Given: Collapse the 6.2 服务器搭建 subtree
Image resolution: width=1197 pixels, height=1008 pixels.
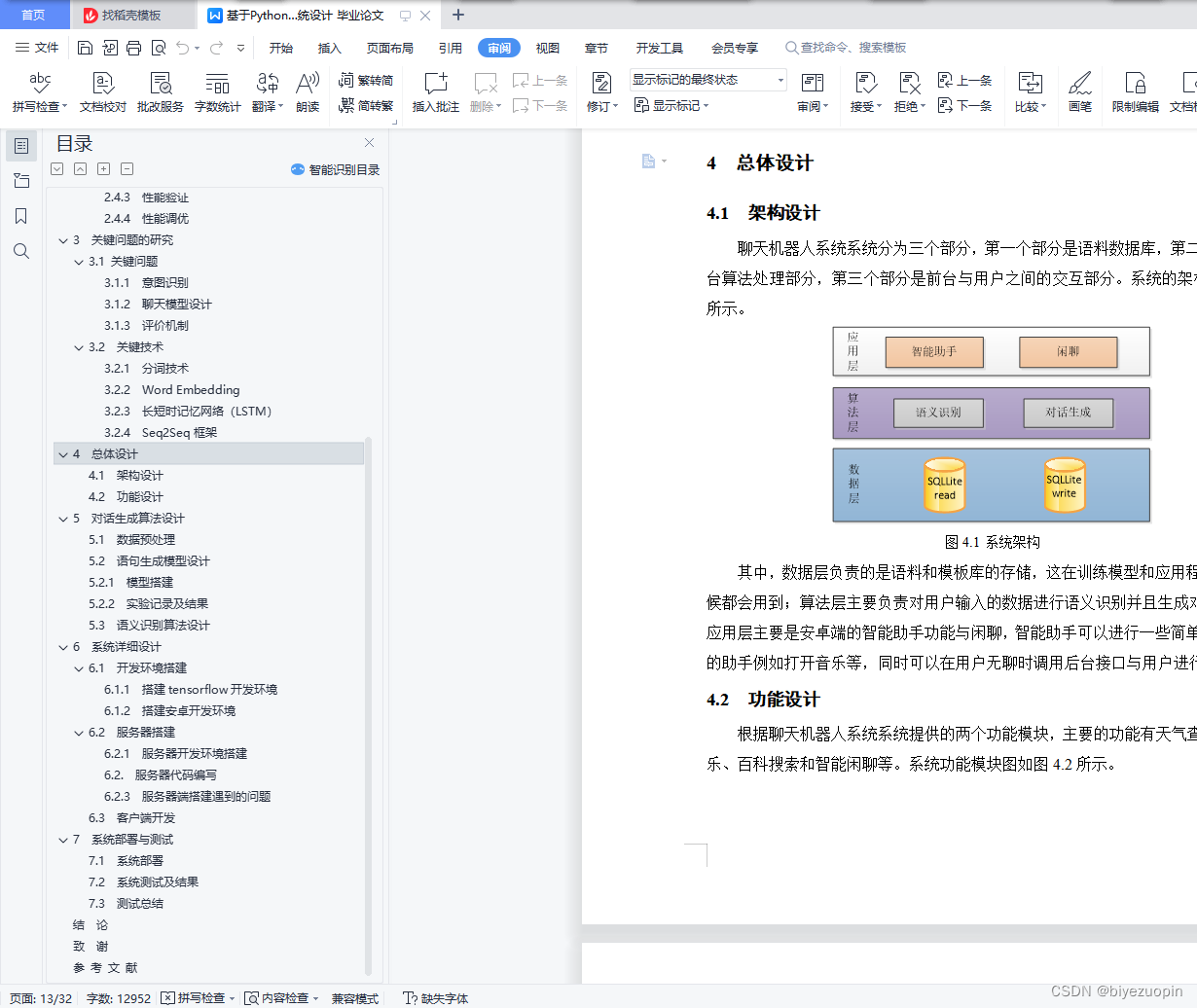Looking at the screenshot, I should pos(78,732).
